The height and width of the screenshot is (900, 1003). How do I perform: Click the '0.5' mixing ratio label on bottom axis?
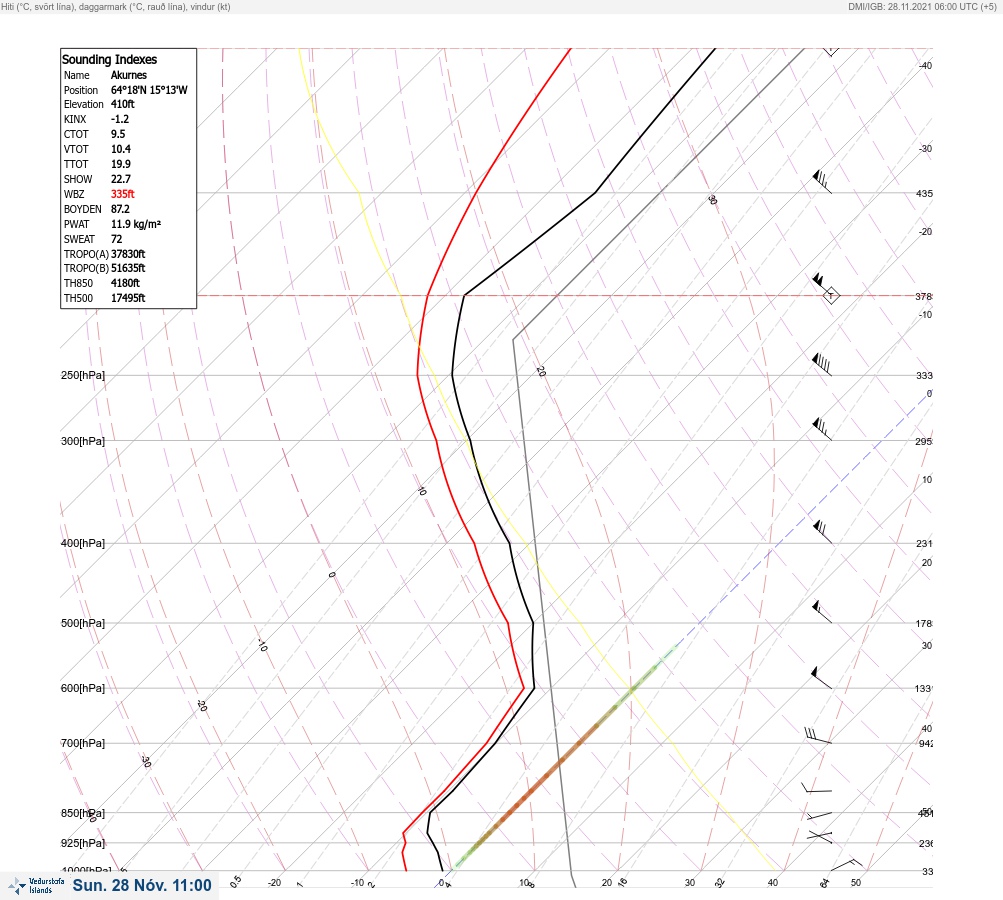235,881
